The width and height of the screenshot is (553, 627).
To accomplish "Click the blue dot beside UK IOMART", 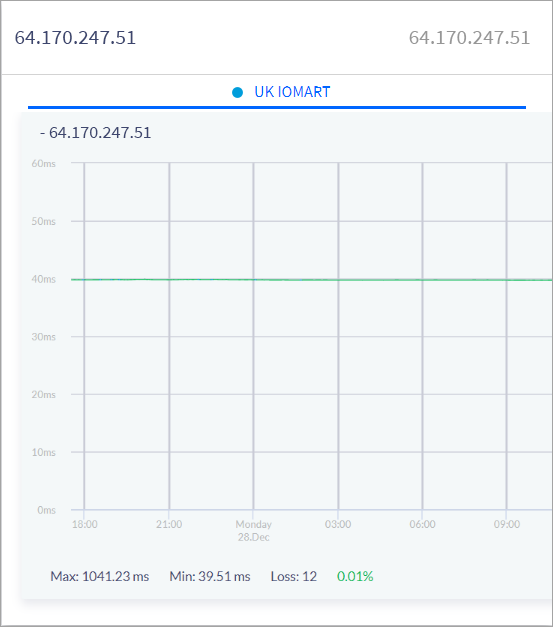I will click(x=238, y=92).
